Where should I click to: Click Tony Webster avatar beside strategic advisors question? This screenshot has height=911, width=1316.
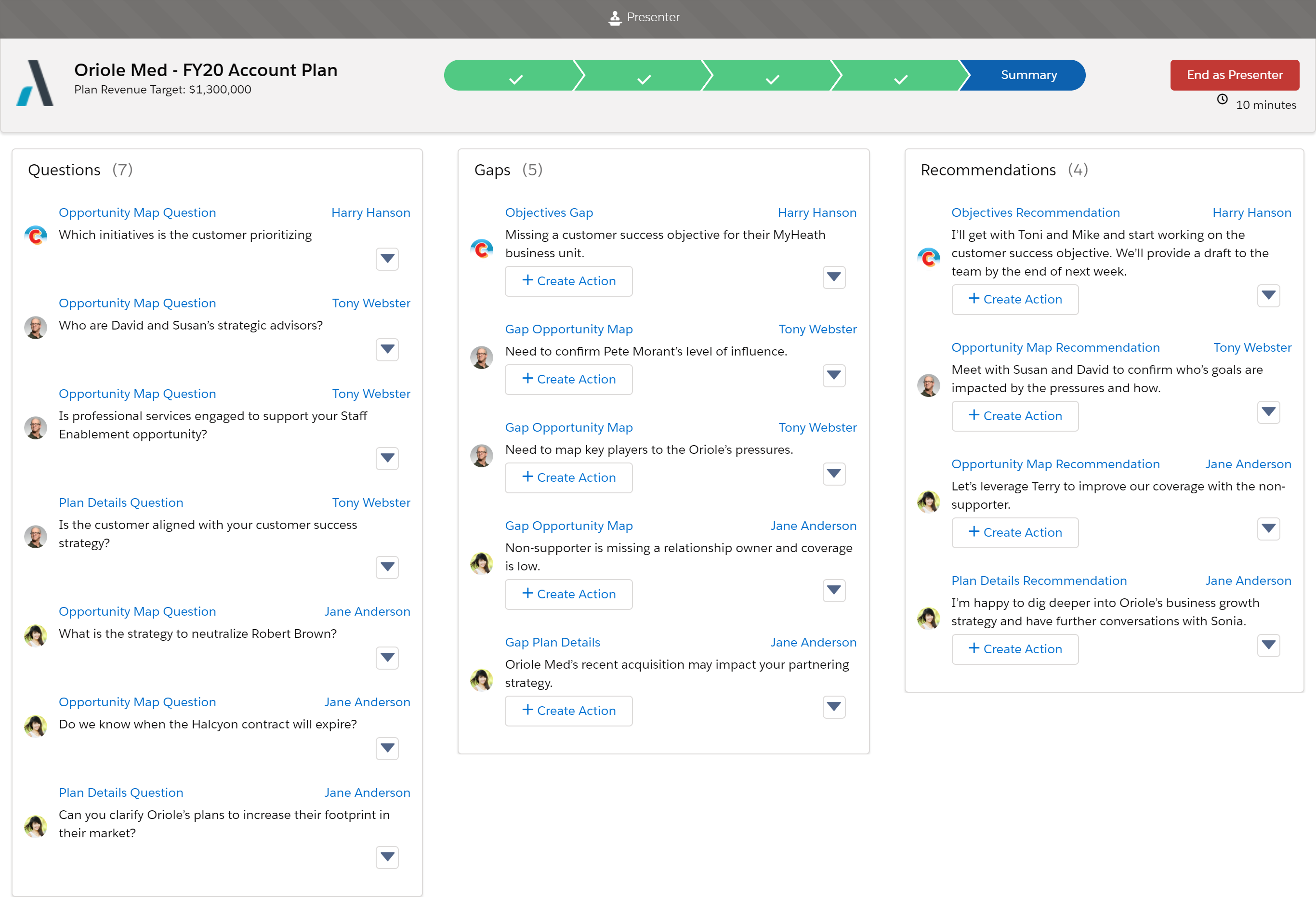[35, 328]
